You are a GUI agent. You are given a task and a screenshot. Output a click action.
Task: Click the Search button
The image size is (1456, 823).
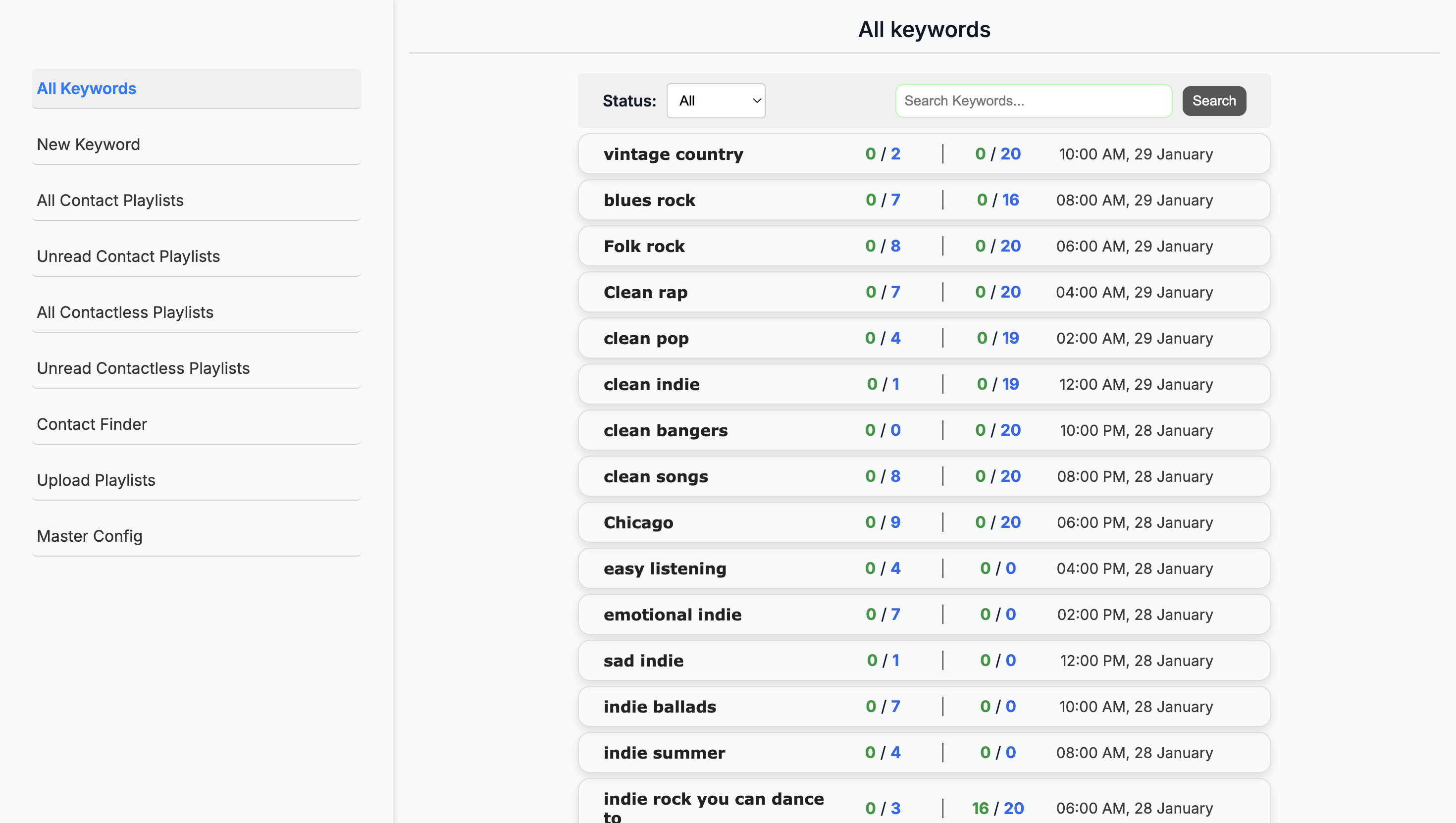pos(1213,101)
